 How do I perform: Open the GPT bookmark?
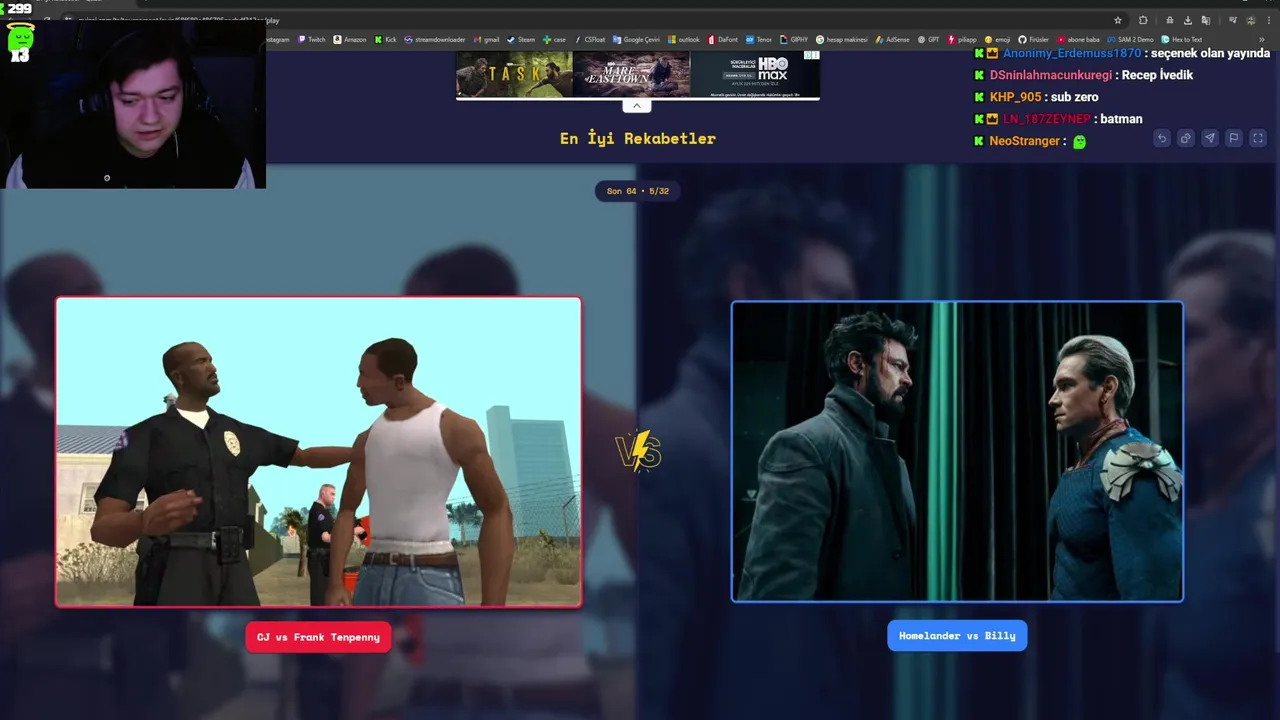pyautogui.click(x=929, y=40)
